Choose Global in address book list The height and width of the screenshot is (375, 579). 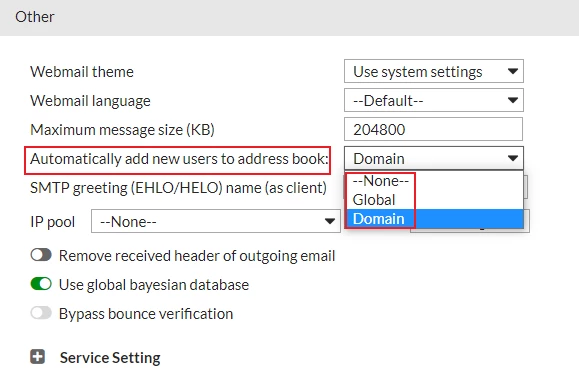click(x=434, y=200)
